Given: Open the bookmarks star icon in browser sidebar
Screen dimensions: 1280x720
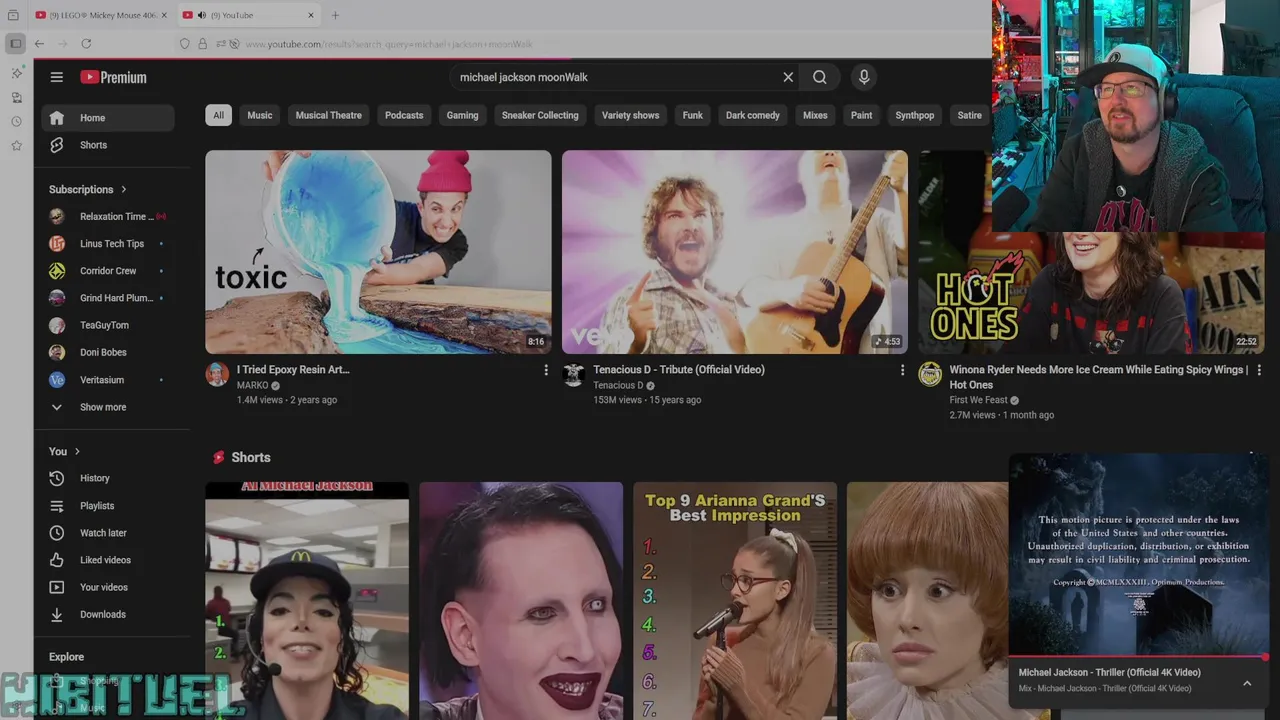Looking at the screenshot, I should tap(16, 145).
